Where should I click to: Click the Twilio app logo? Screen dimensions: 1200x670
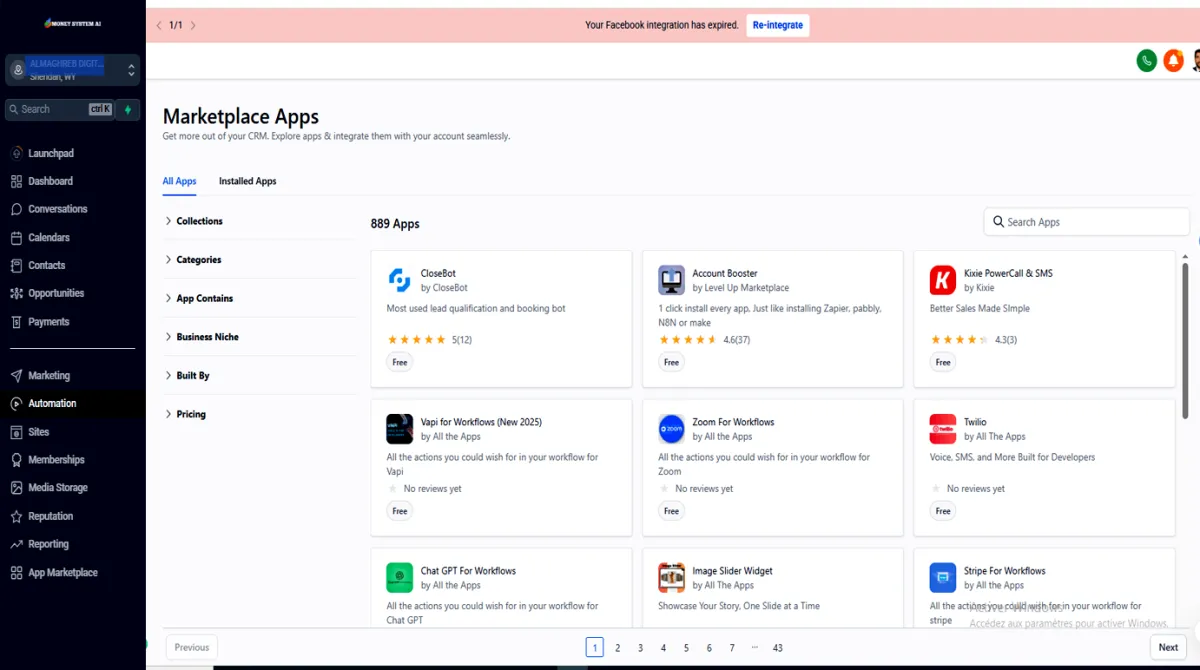click(943, 429)
